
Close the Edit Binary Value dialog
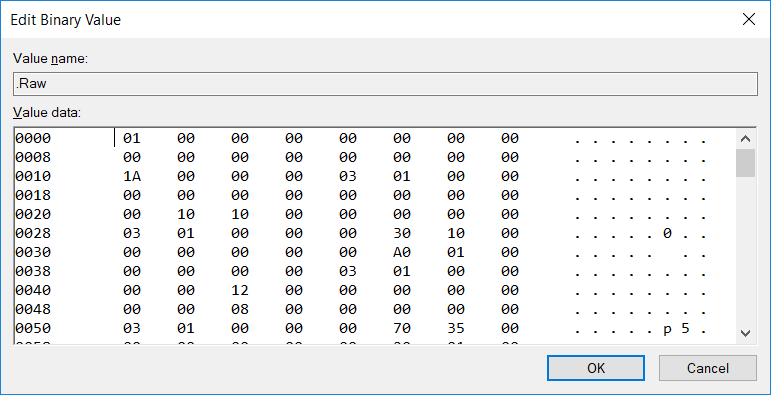pos(748,20)
